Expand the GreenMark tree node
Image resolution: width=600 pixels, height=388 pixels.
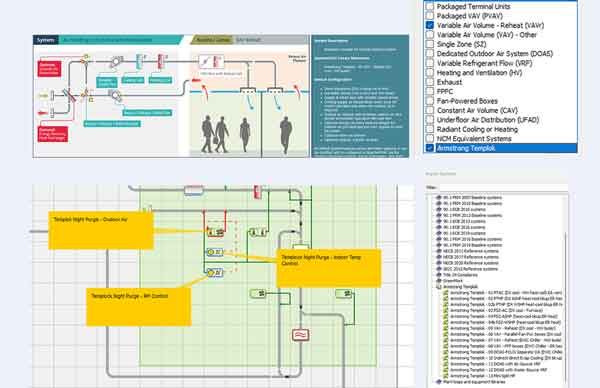coord(439,281)
